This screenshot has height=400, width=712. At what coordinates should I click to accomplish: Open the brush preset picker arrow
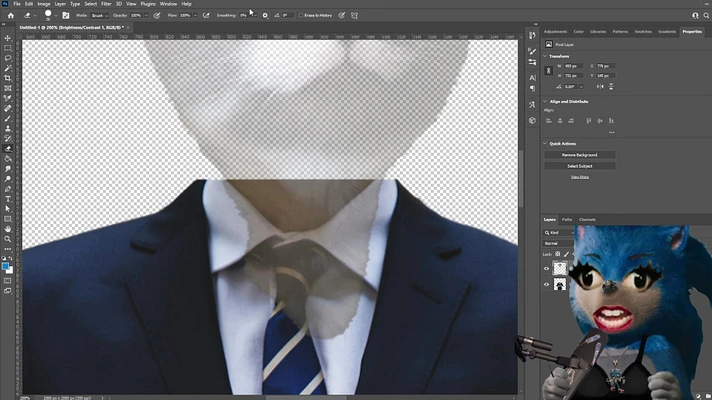point(56,15)
